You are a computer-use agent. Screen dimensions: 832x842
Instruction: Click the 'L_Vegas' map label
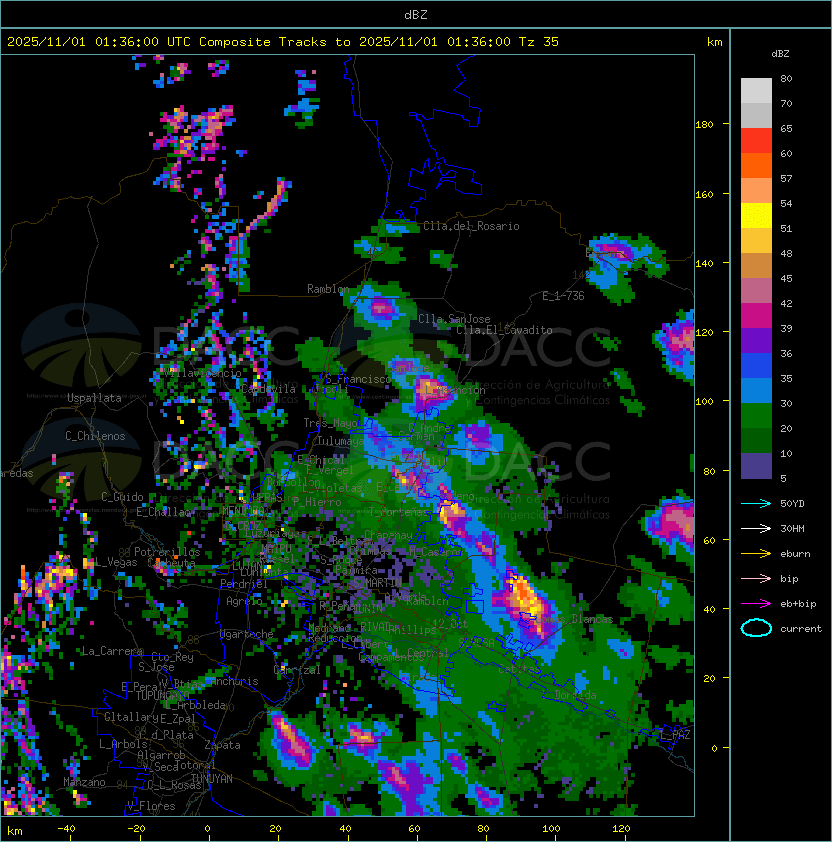[116, 562]
